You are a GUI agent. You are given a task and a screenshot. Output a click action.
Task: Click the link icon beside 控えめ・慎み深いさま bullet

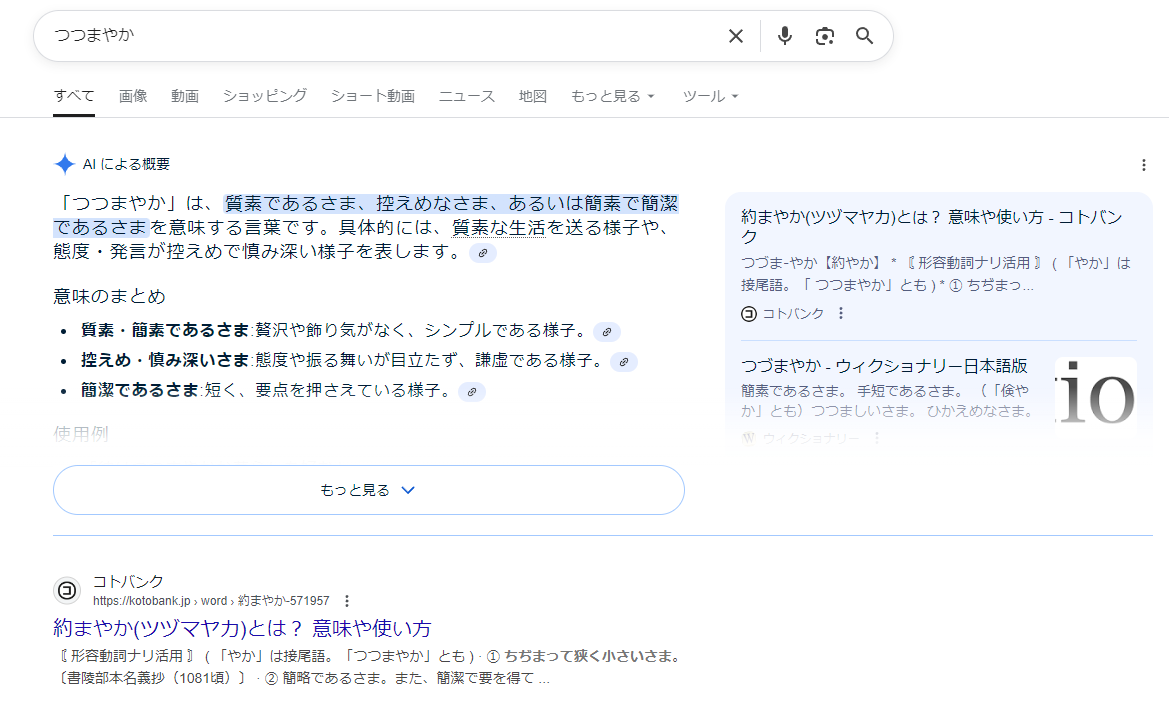[x=623, y=361]
